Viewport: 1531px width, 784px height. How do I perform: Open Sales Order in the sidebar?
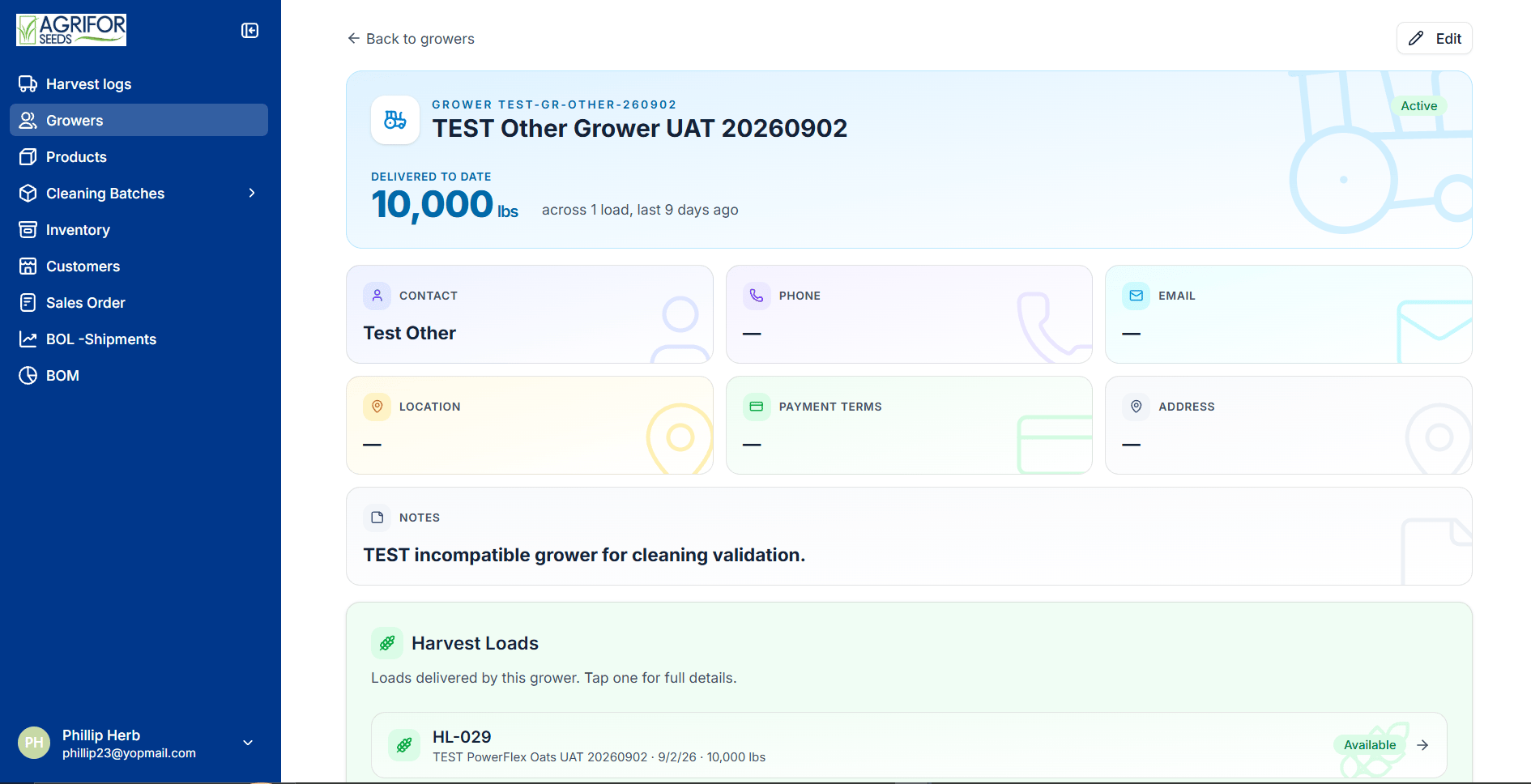click(x=139, y=303)
